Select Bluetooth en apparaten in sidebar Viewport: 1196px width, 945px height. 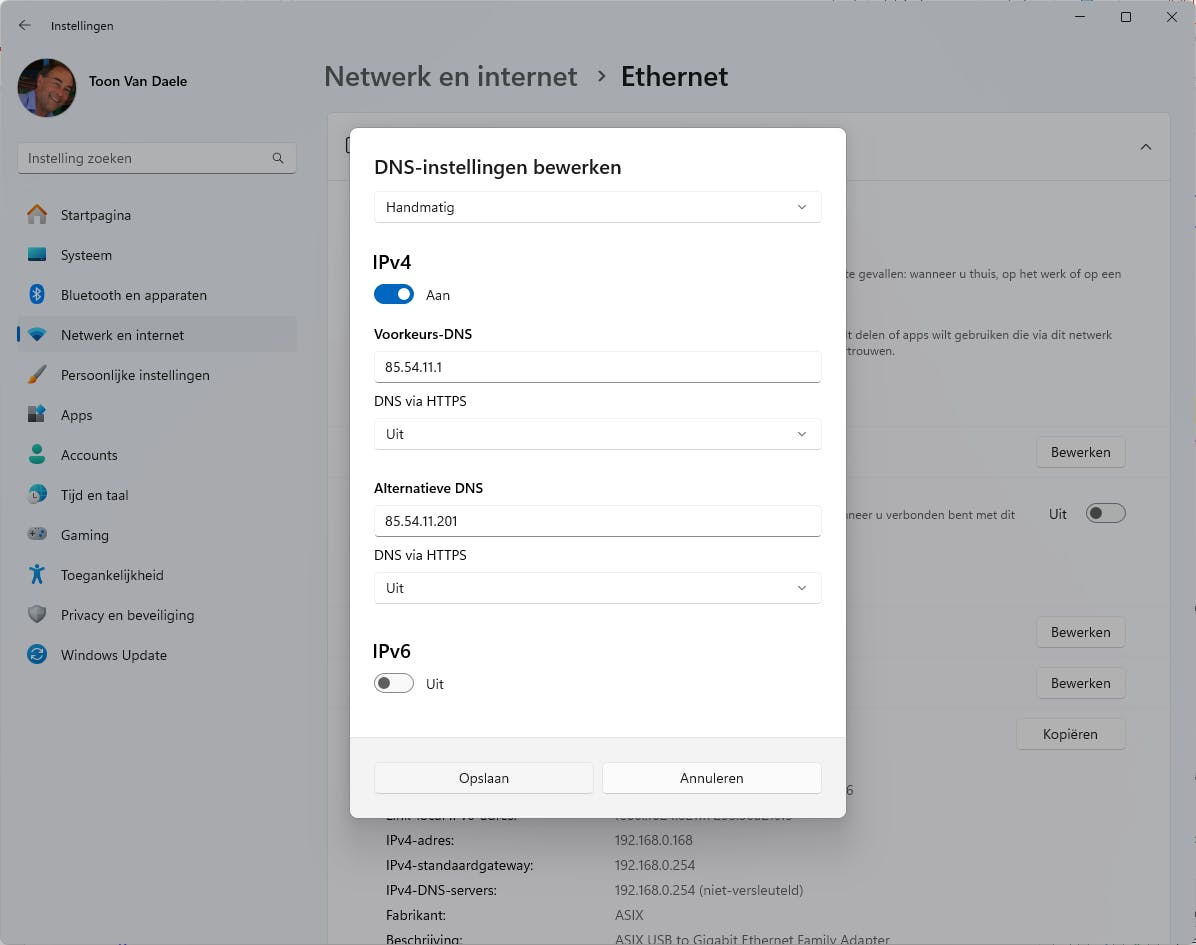(x=133, y=295)
